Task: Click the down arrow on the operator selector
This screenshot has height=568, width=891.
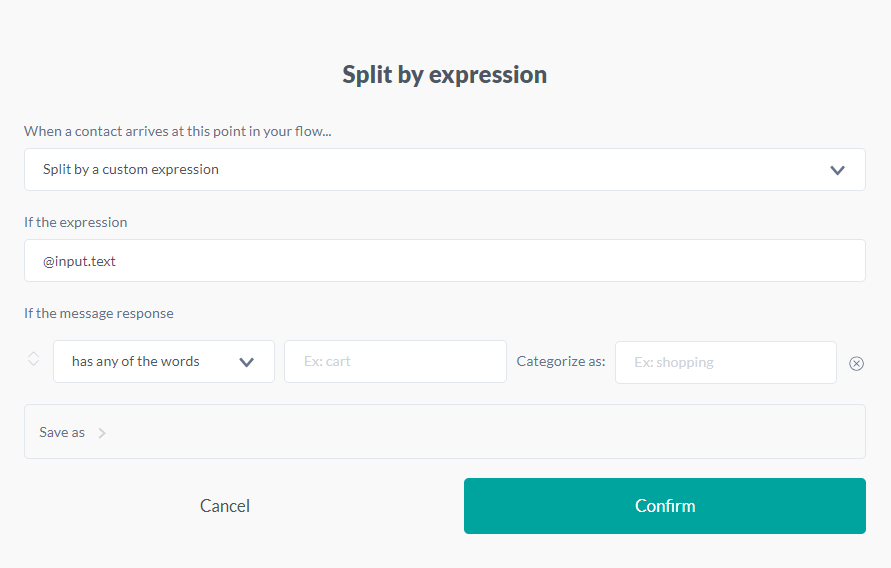Action: (247, 362)
